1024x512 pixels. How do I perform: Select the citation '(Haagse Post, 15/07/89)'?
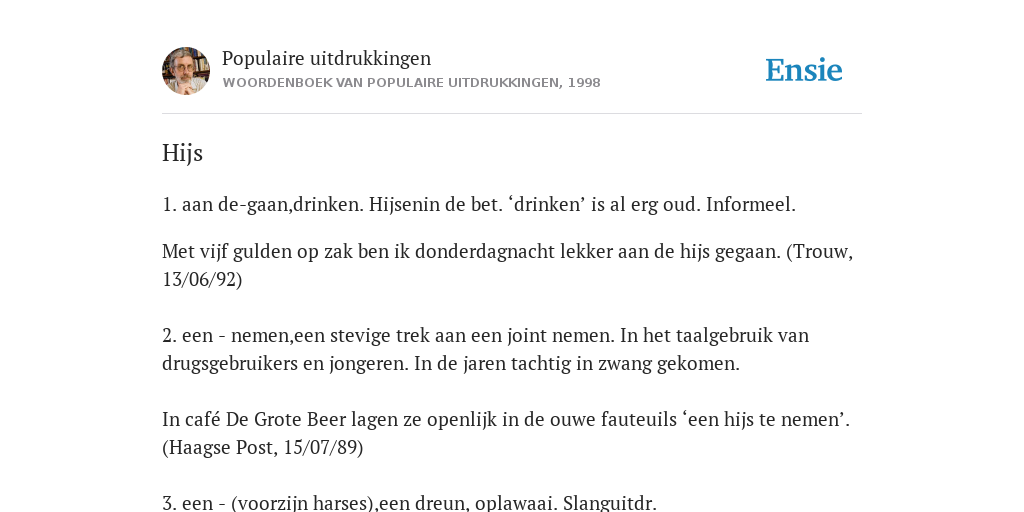(263, 447)
